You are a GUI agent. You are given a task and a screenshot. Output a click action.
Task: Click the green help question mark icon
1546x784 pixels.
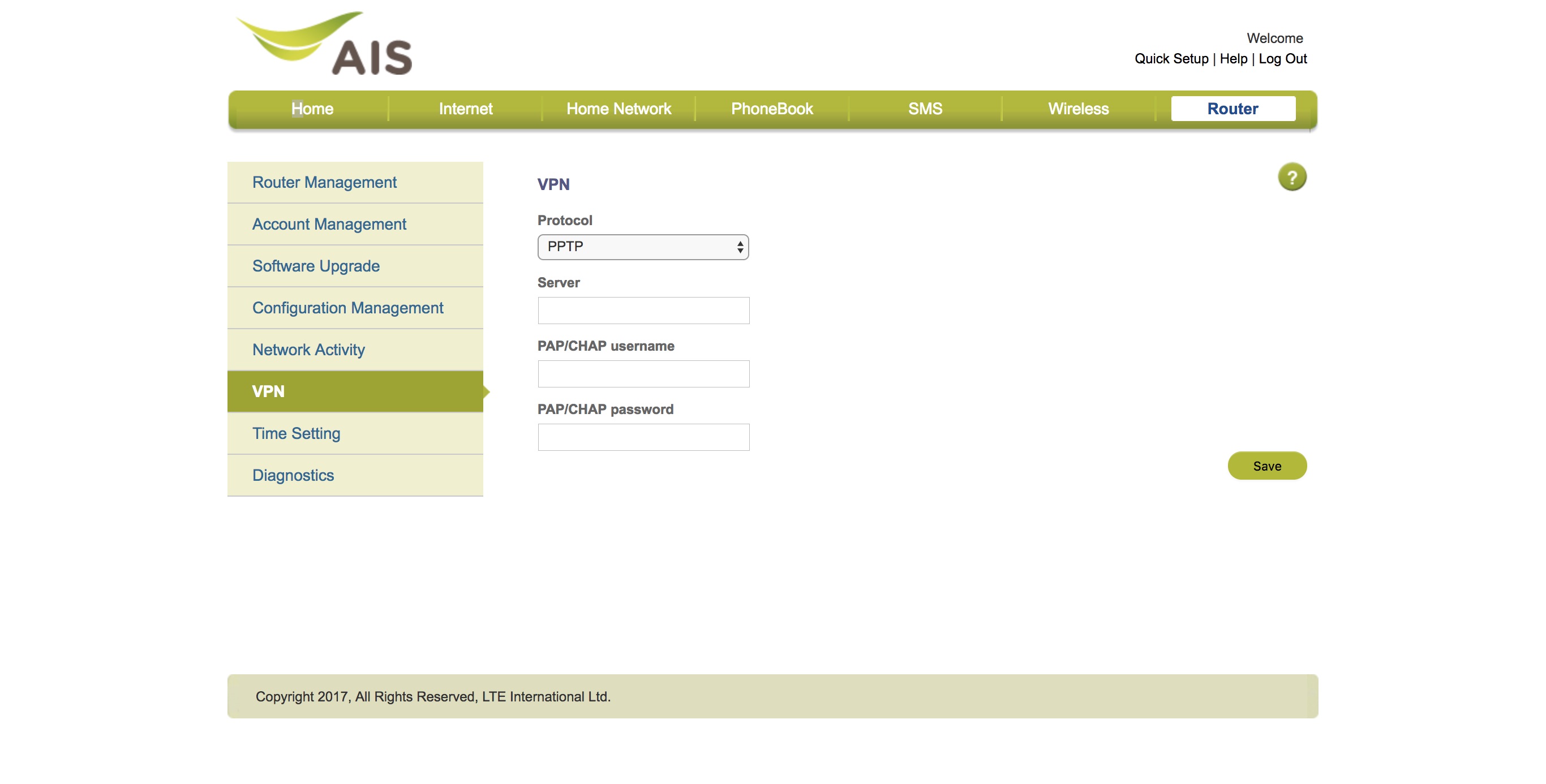pos(1291,177)
